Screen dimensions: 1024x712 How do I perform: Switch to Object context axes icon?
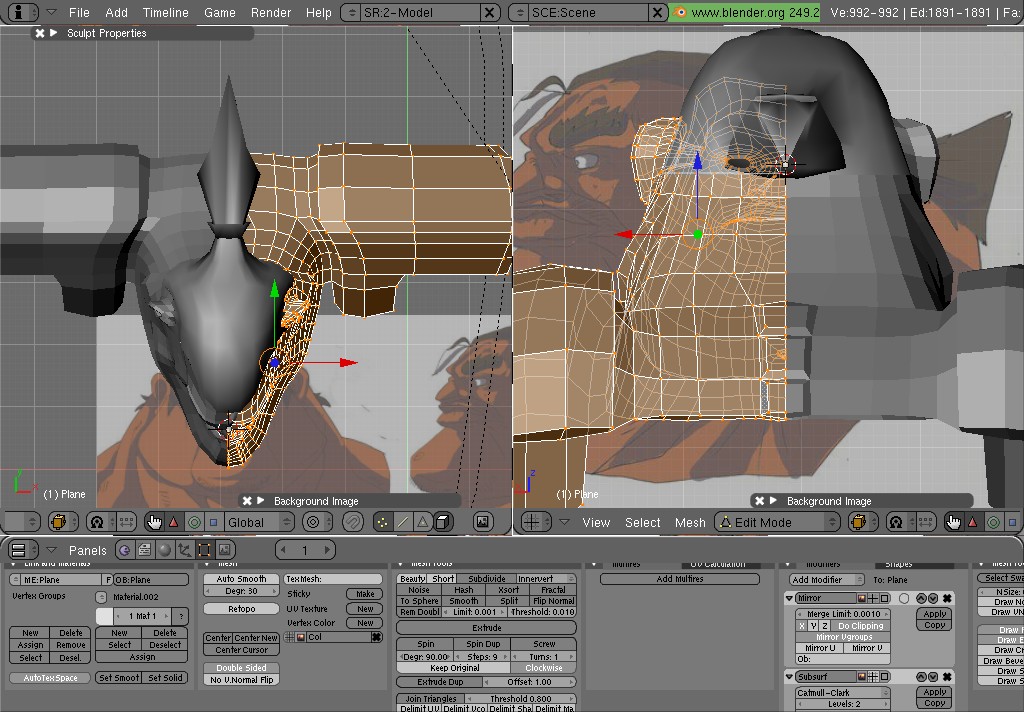click(x=185, y=550)
